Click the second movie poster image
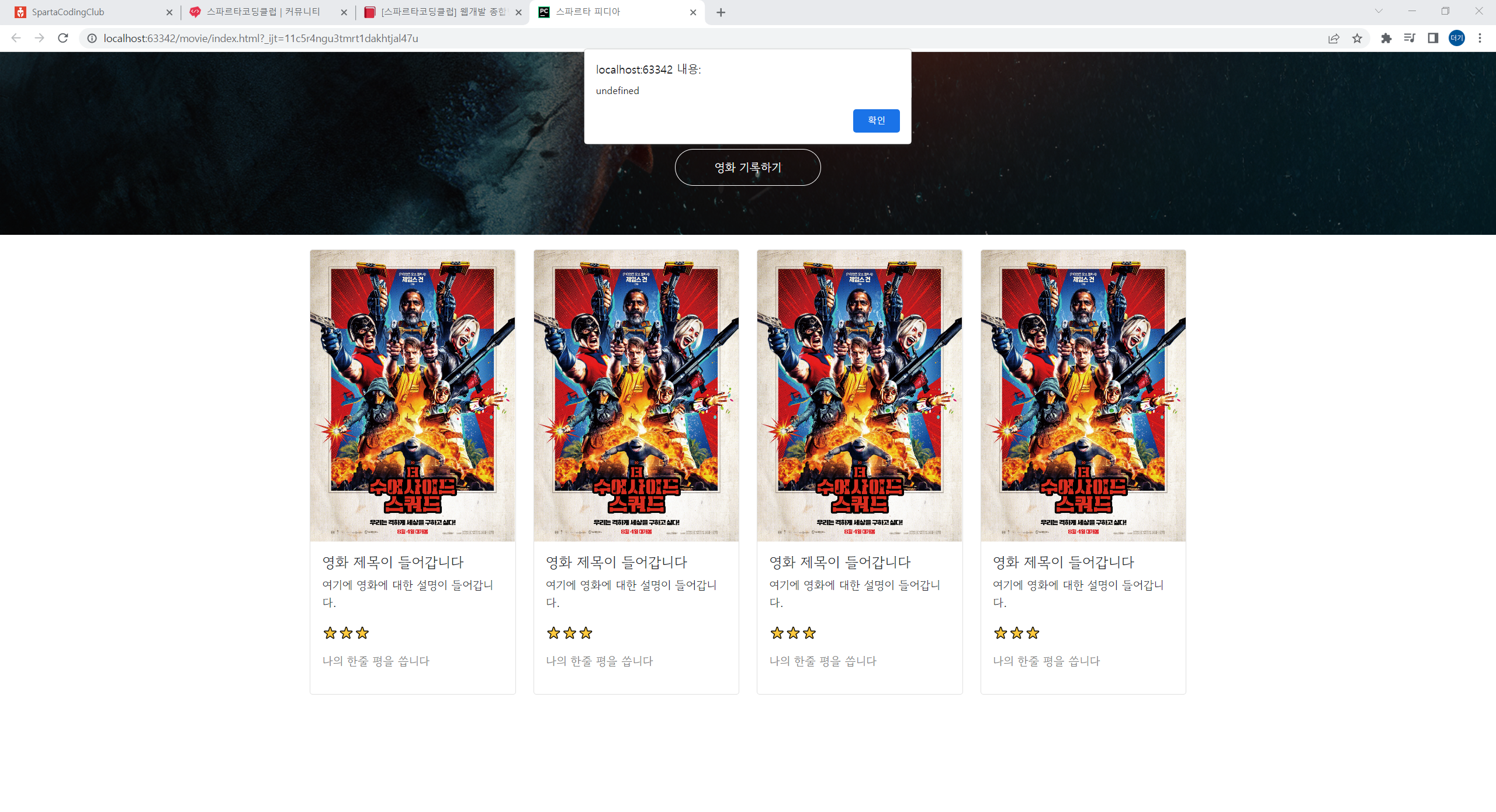This screenshot has height=812, width=1496. coord(636,395)
